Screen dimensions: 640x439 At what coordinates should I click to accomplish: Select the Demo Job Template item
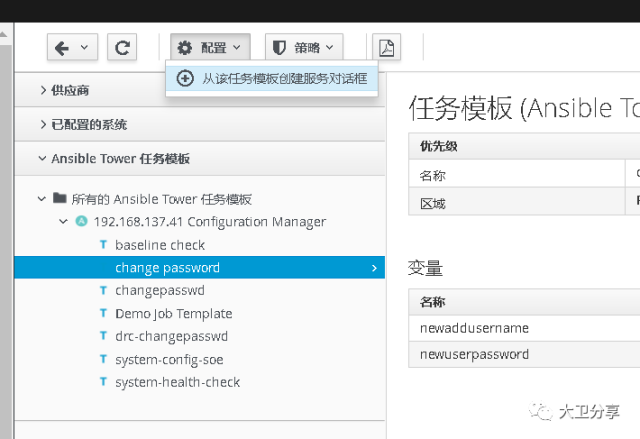click(x=174, y=313)
